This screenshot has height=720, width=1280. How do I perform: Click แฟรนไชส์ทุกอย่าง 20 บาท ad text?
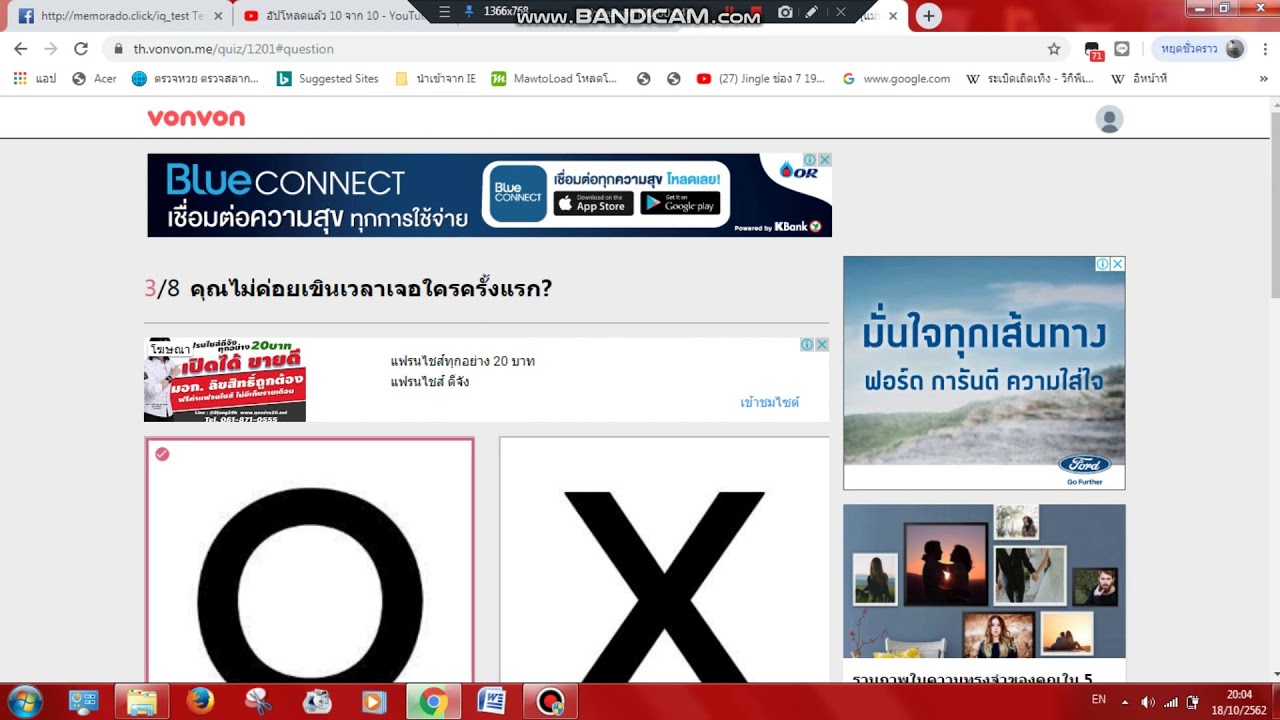coord(463,361)
